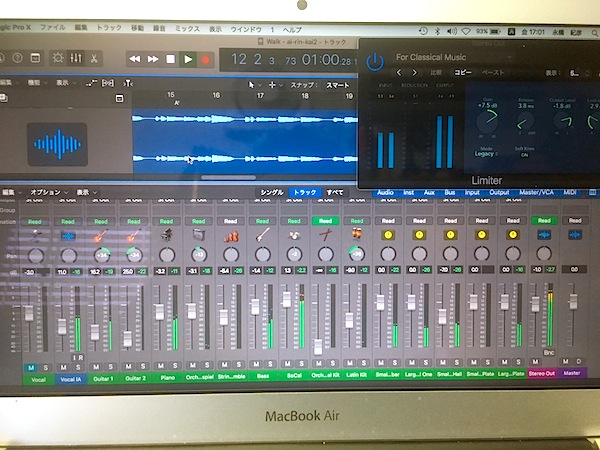Open the トラック menu in menu bar
Image resolution: width=600 pixels, height=450 pixels.
point(109,28)
